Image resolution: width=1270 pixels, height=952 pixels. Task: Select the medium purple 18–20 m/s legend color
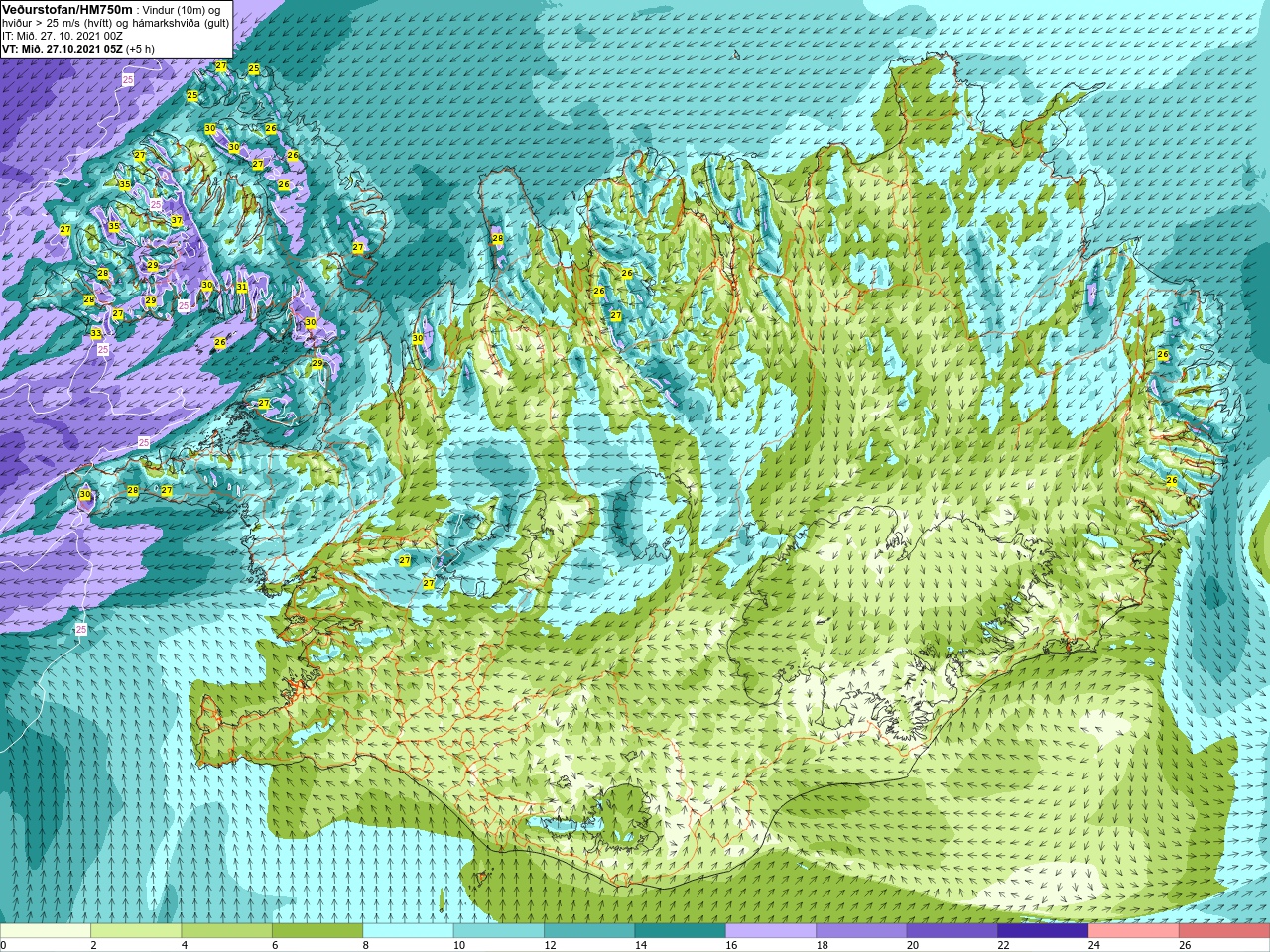point(861,931)
